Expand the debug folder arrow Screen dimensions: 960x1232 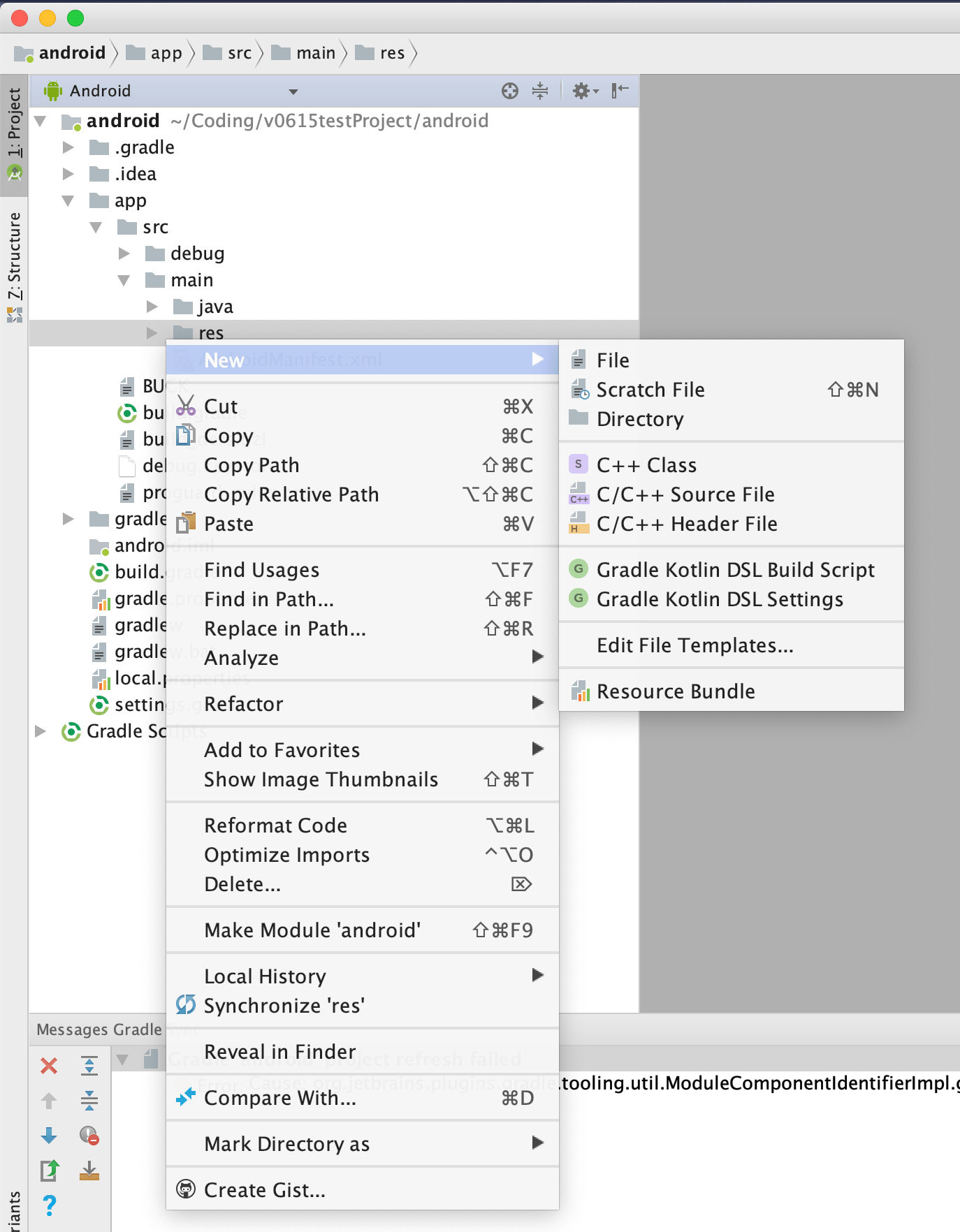click(124, 254)
